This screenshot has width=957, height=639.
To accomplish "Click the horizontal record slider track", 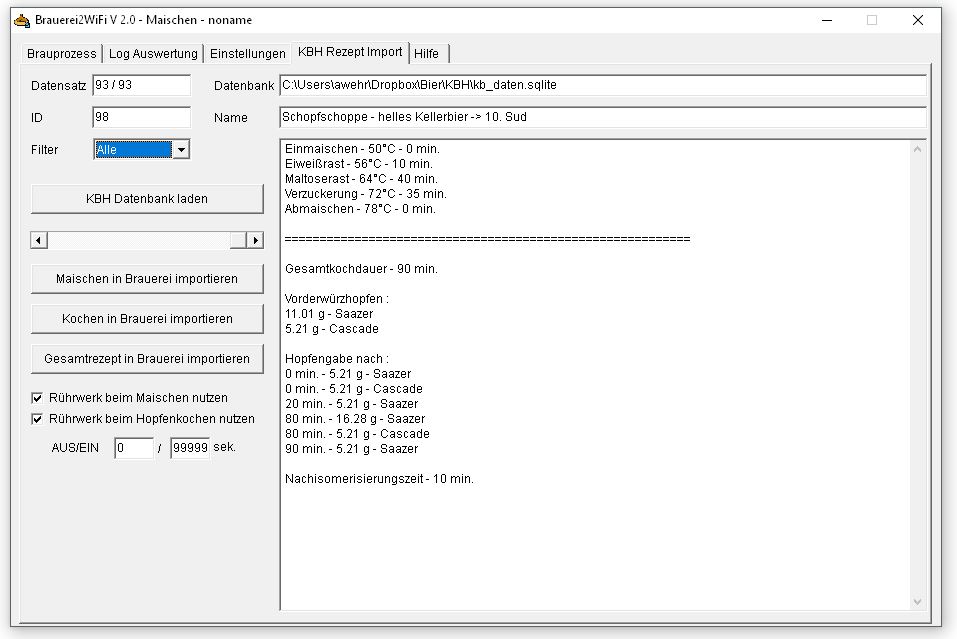I will pos(140,240).
